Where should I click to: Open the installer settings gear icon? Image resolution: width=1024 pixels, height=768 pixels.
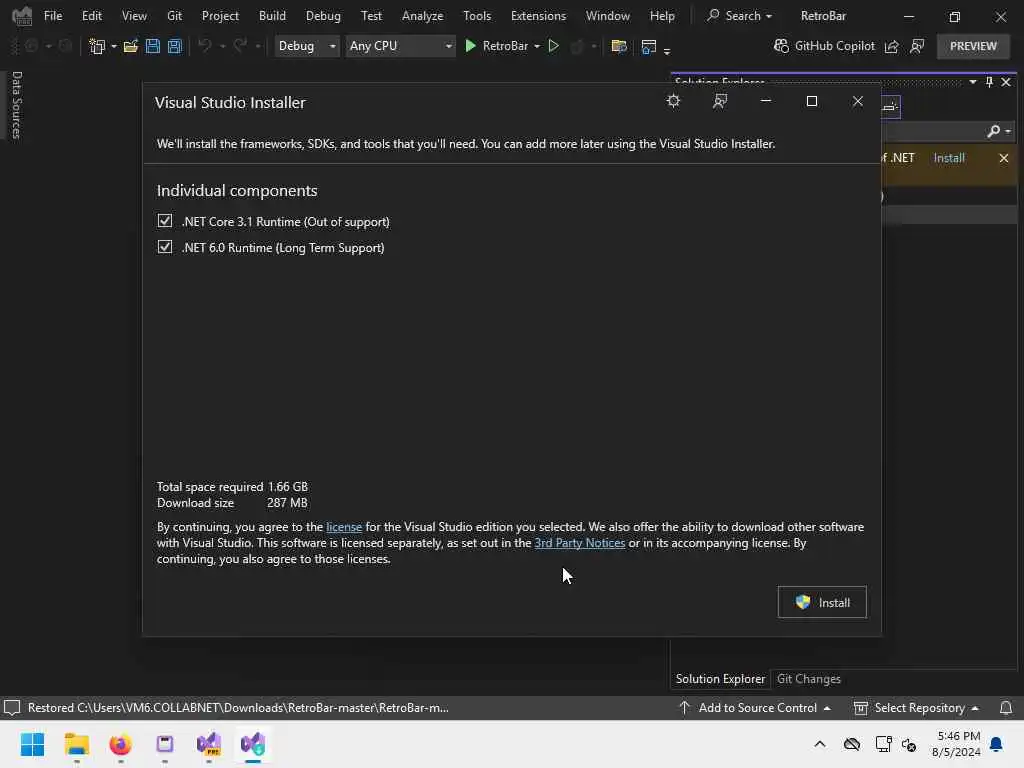[x=673, y=101]
